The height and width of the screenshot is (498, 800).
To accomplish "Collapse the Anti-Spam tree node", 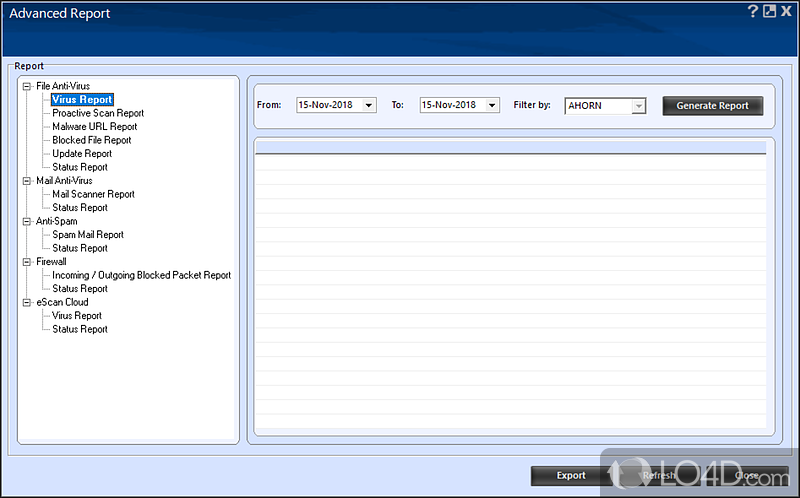I will [27, 221].
